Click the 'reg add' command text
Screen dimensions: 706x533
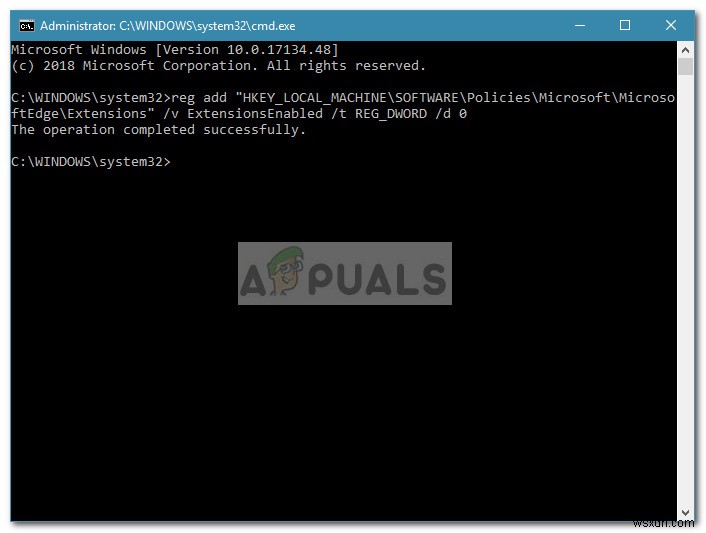tap(199, 98)
